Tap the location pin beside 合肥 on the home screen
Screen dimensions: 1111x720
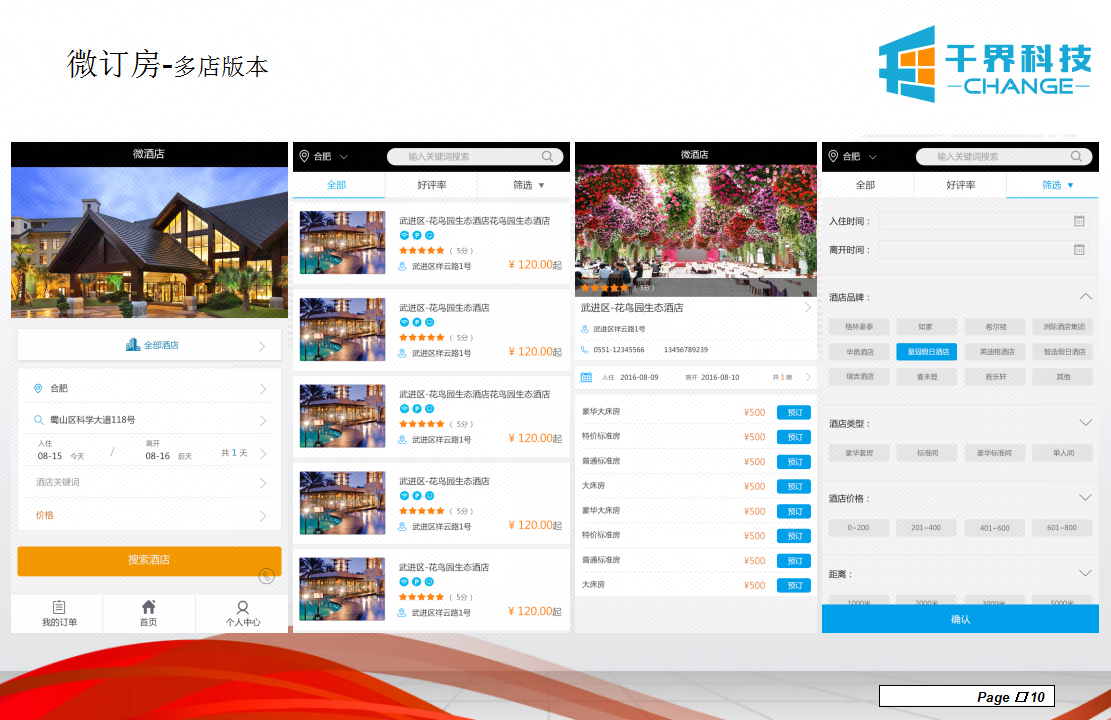(x=38, y=388)
